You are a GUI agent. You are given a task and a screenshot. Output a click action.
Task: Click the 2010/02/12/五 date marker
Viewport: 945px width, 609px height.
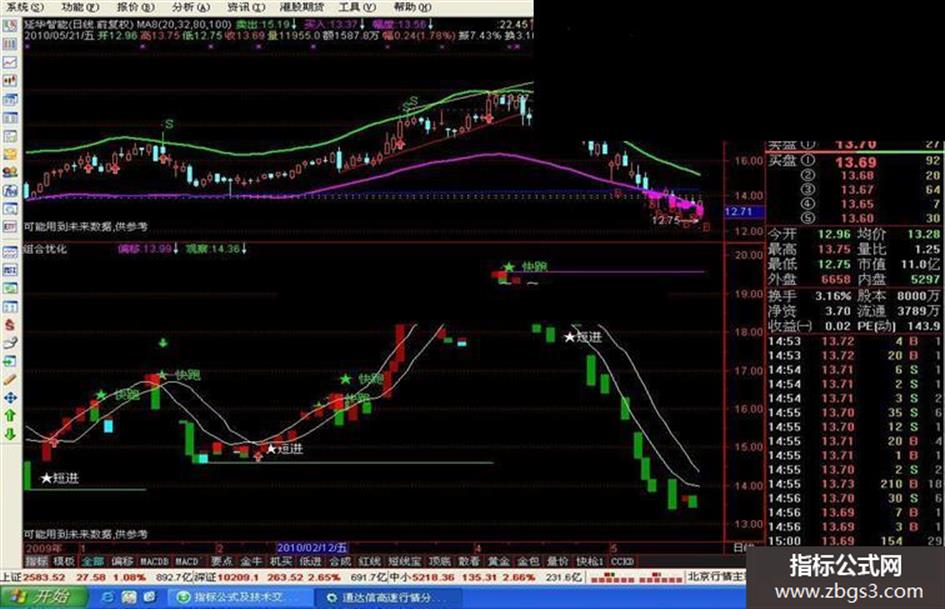pyautogui.click(x=312, y=548)
